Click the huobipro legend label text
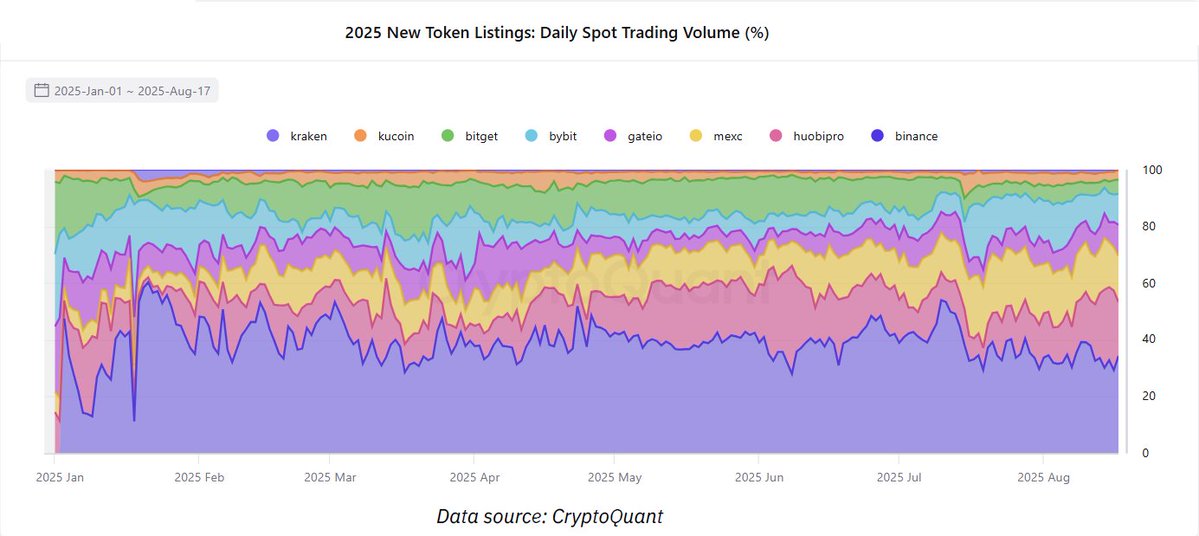This screenshot has height=536, width=1199. point(817,137)
